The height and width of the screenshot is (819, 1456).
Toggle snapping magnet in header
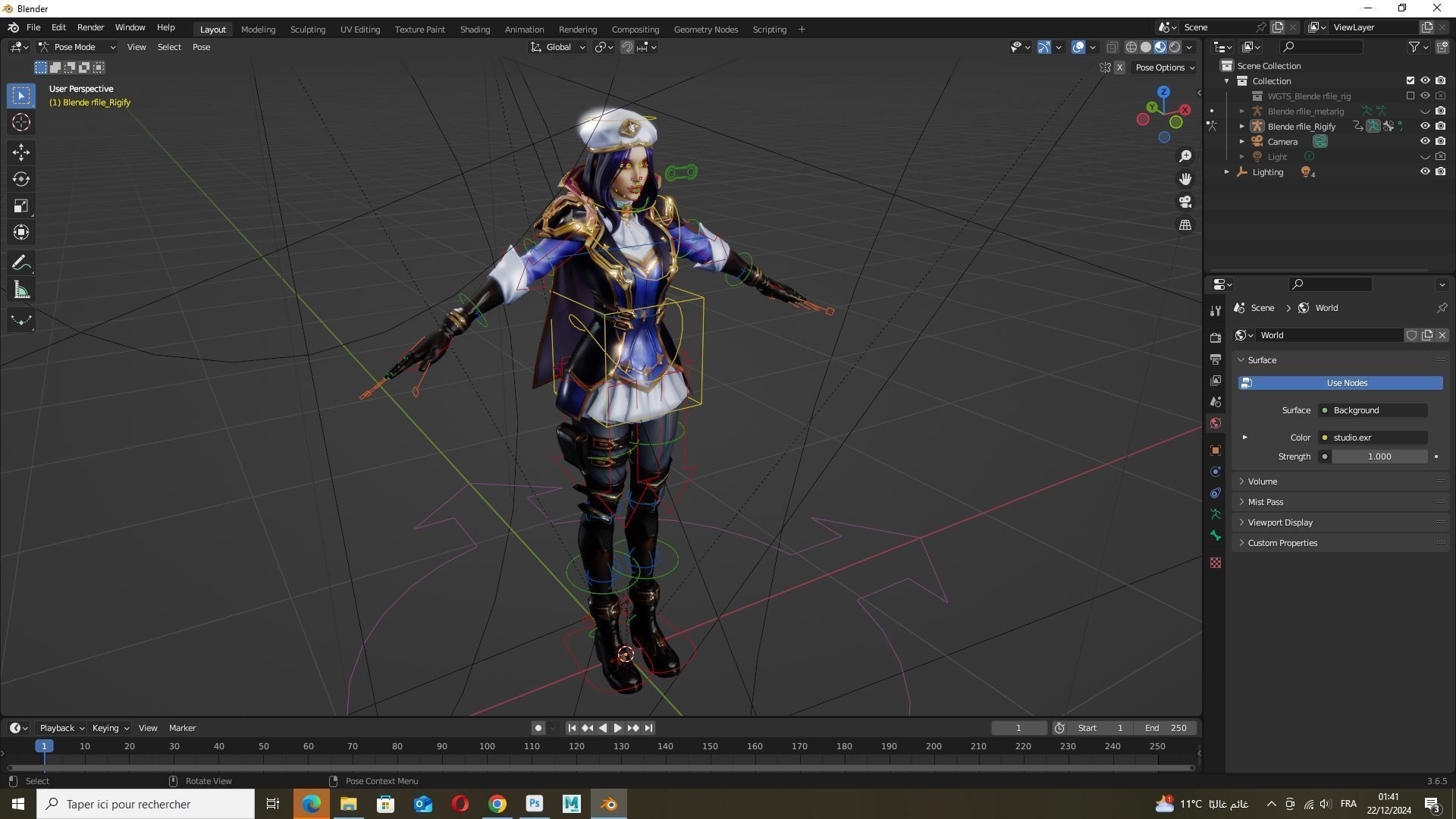click(627, 47)
